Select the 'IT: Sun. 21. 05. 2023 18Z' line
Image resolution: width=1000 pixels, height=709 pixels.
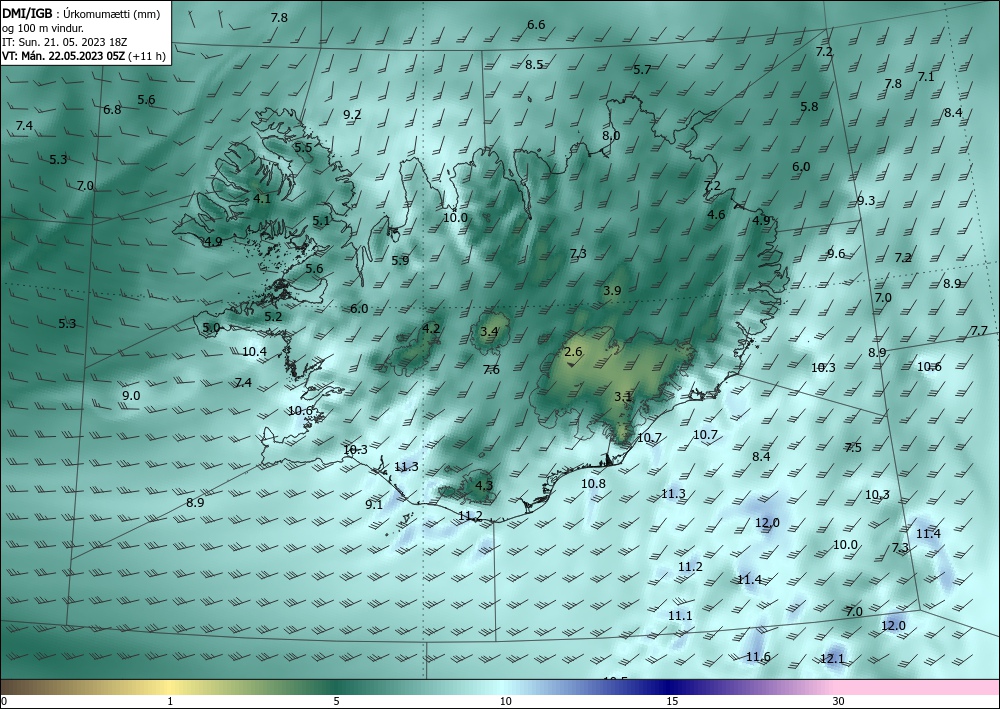pos(64,42)
